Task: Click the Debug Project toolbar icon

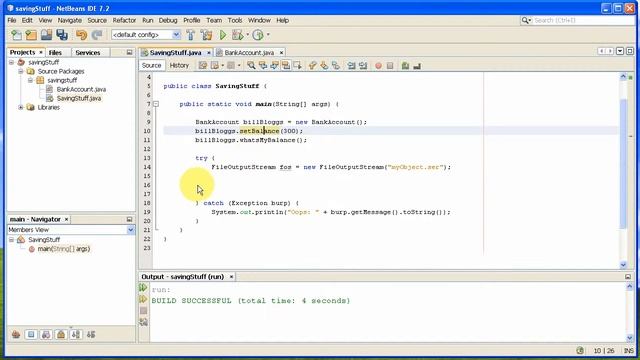Action: 237,35
